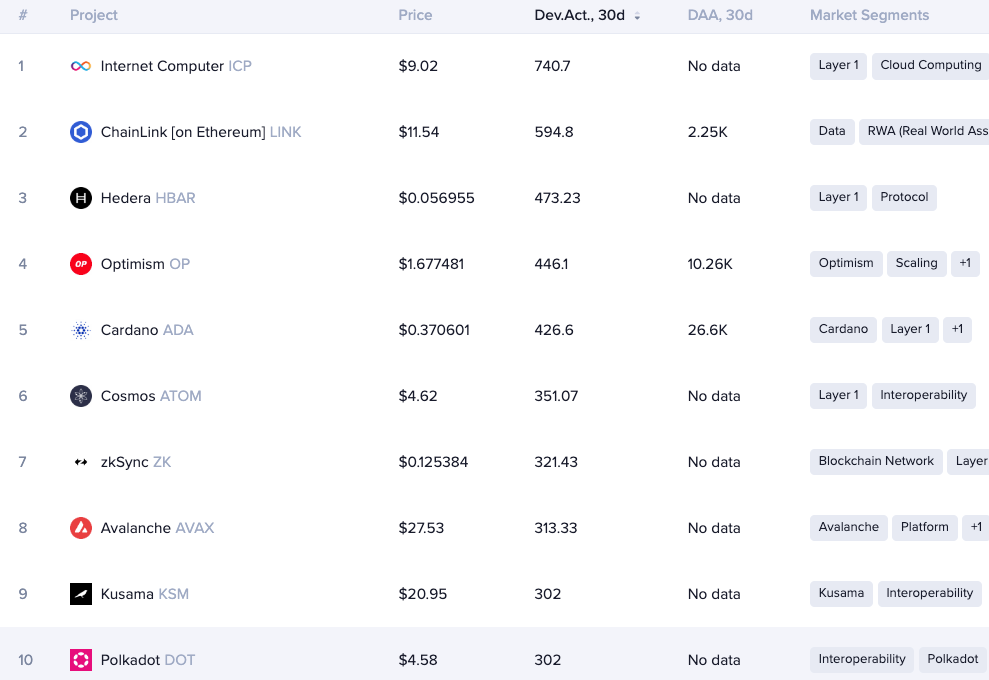Click the Cosmos atom logo icon
The width and height of the screenshot is (989, 680).
click(x=81, y=396)
